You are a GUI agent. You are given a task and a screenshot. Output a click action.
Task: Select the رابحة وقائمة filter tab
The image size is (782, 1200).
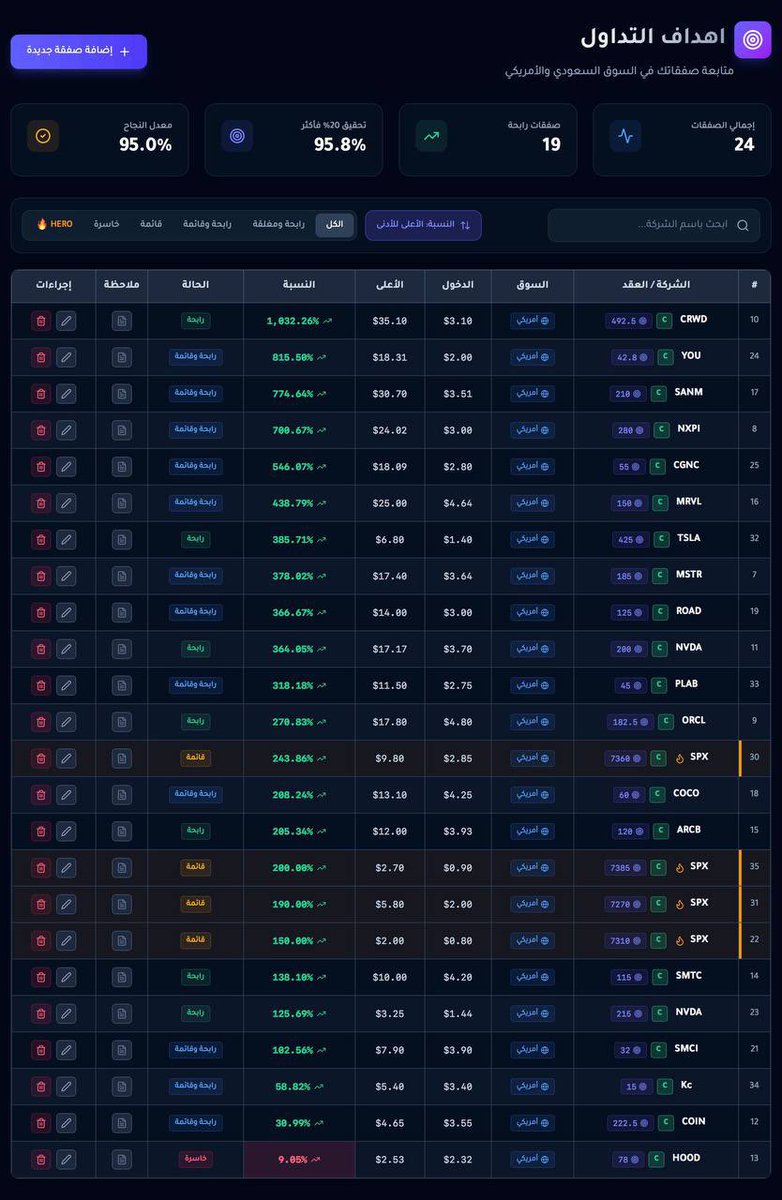207,225
